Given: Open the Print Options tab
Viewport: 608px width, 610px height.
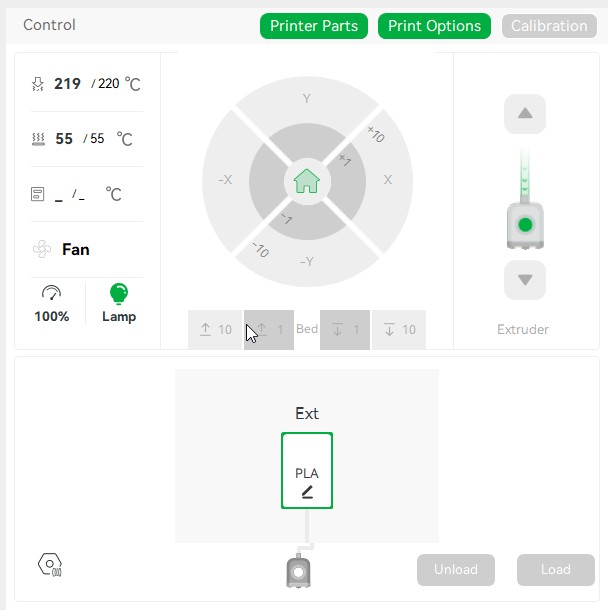Looking at the screenshot, I should (435, 26).
